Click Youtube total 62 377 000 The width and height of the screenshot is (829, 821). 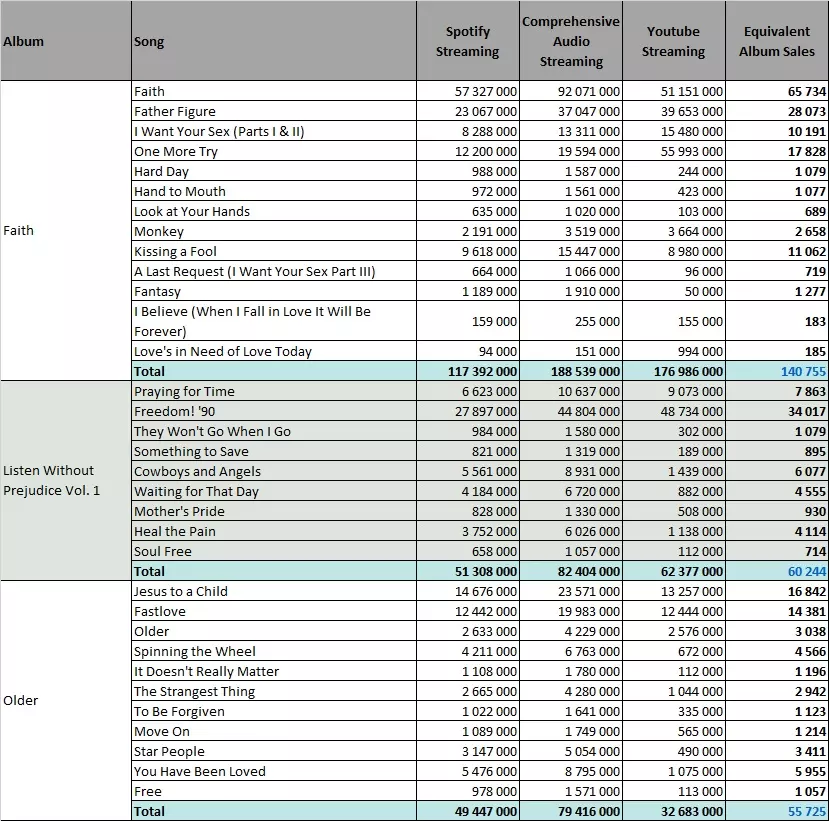674,571
